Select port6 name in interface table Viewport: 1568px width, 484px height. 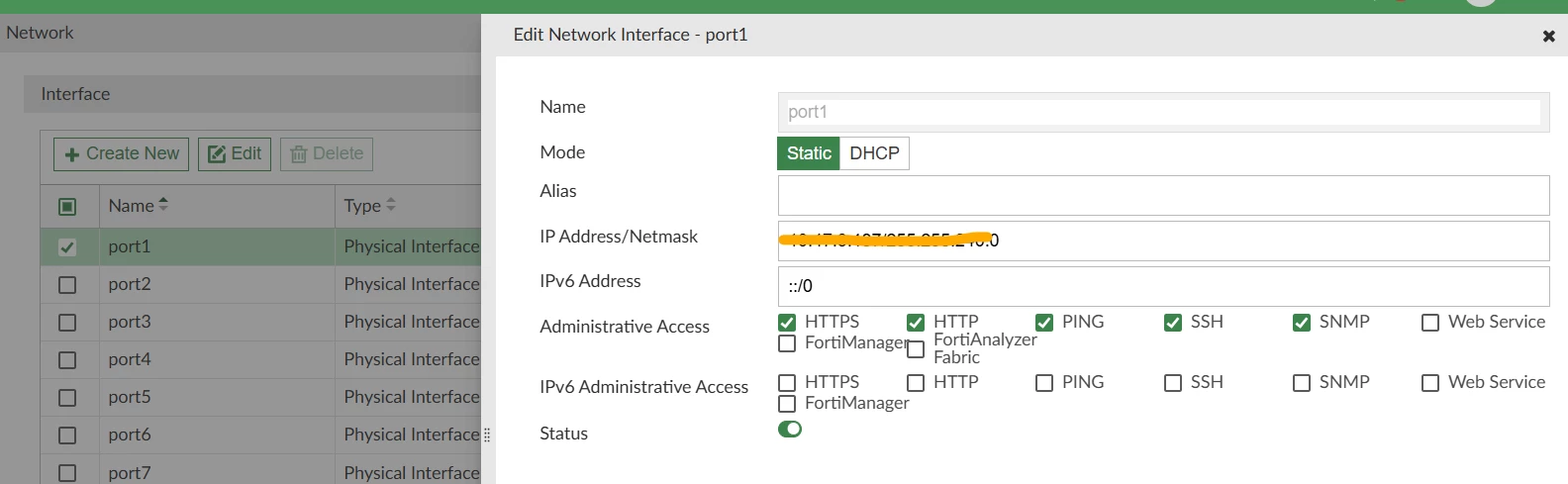tap(130, 435)
